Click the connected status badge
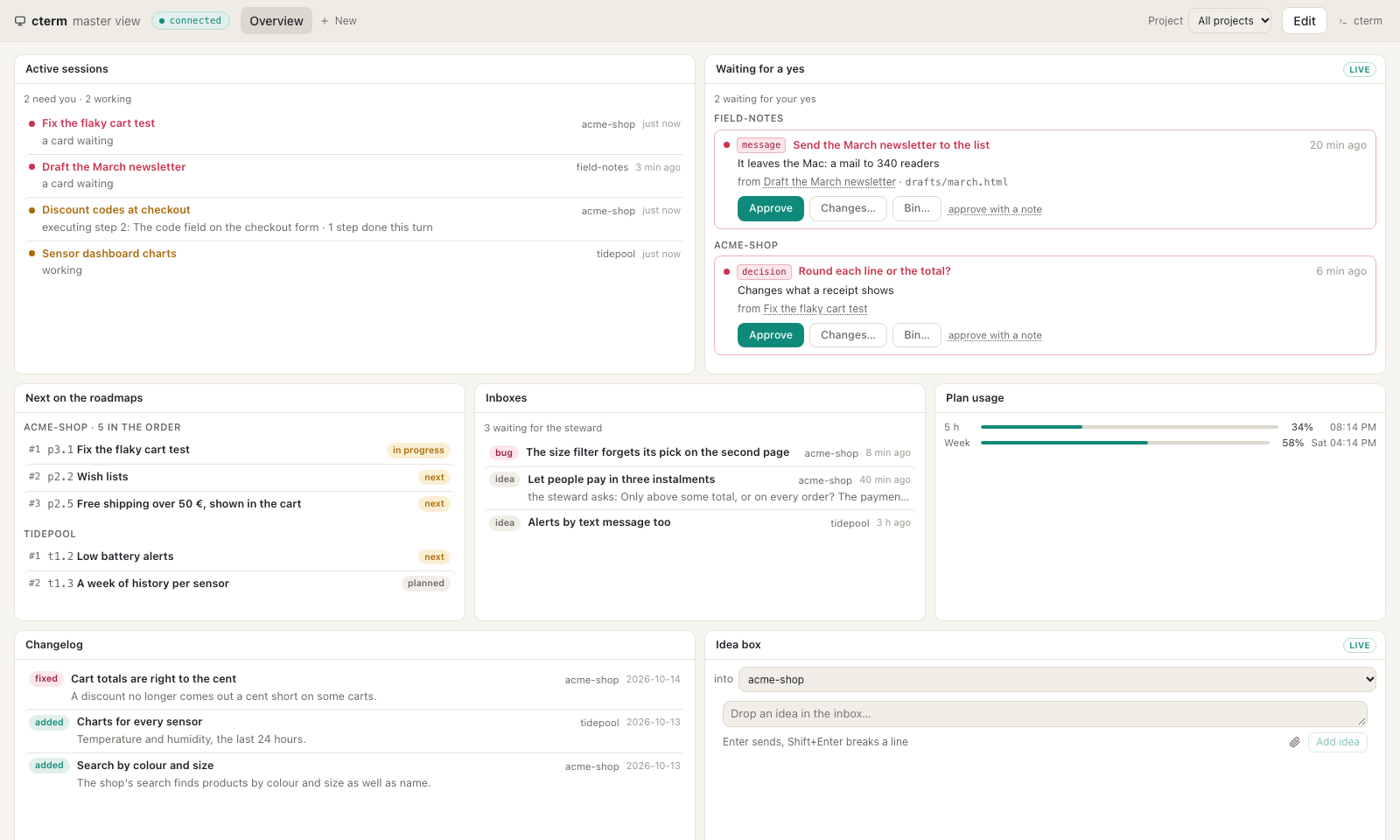Image resolution: width=1400 pixels, height=840 pixels. 191,21
